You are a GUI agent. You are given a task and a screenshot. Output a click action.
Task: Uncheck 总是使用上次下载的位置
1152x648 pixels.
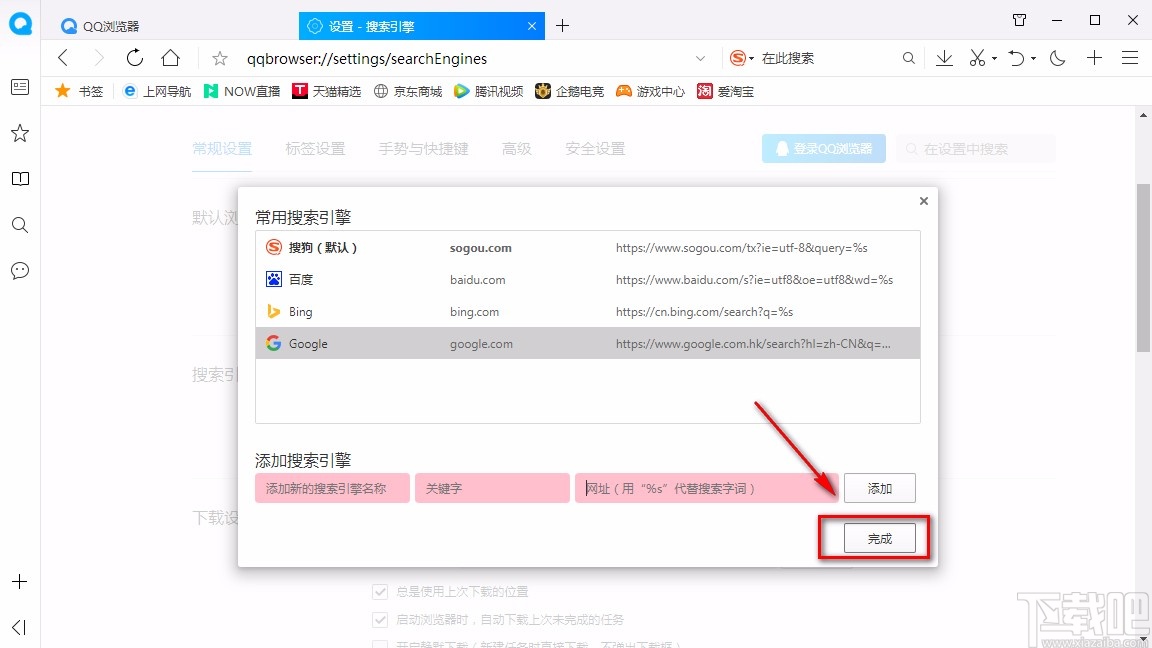380,591
